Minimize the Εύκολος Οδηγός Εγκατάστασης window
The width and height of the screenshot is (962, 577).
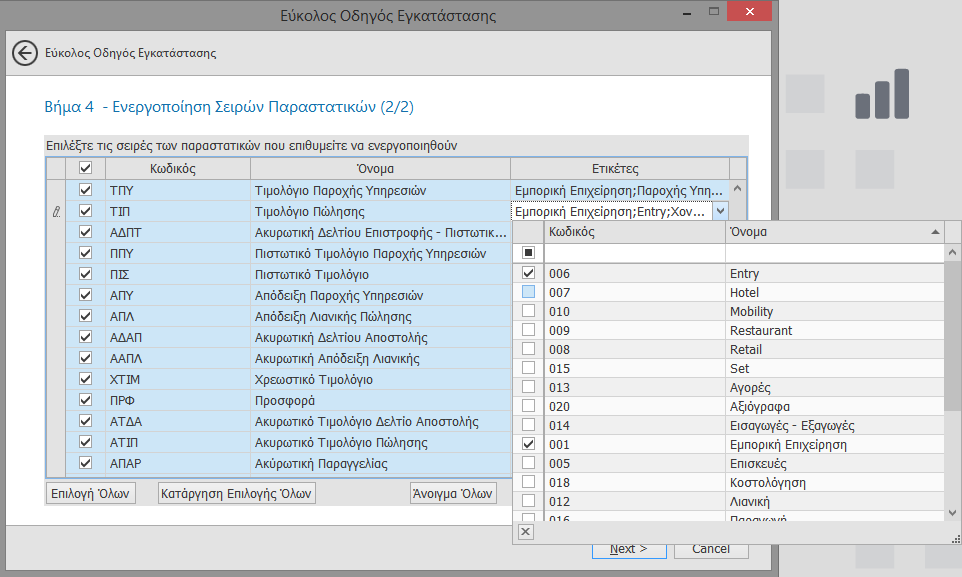687,12
